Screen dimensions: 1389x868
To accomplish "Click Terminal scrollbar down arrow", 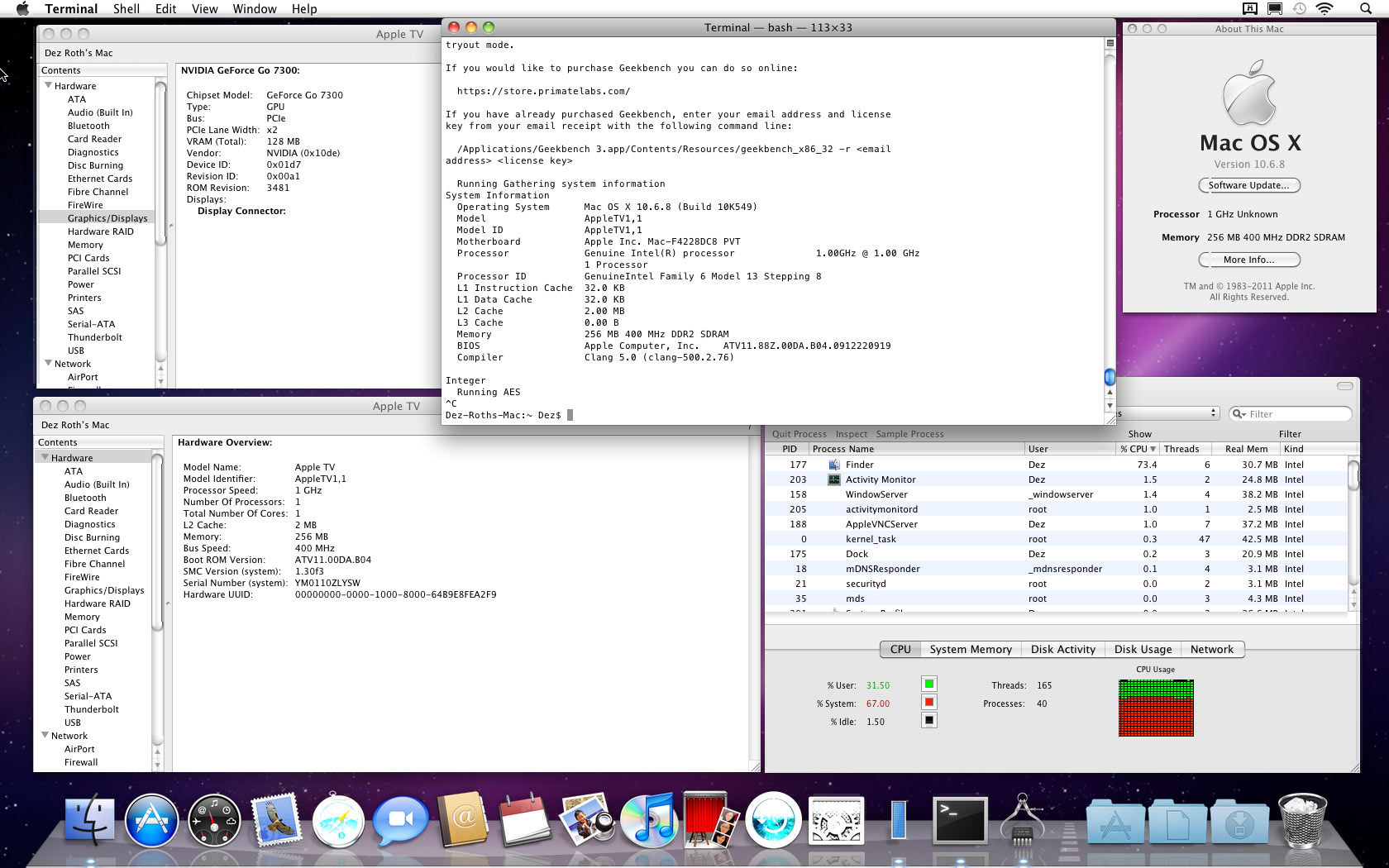I will coord(1110,406).
